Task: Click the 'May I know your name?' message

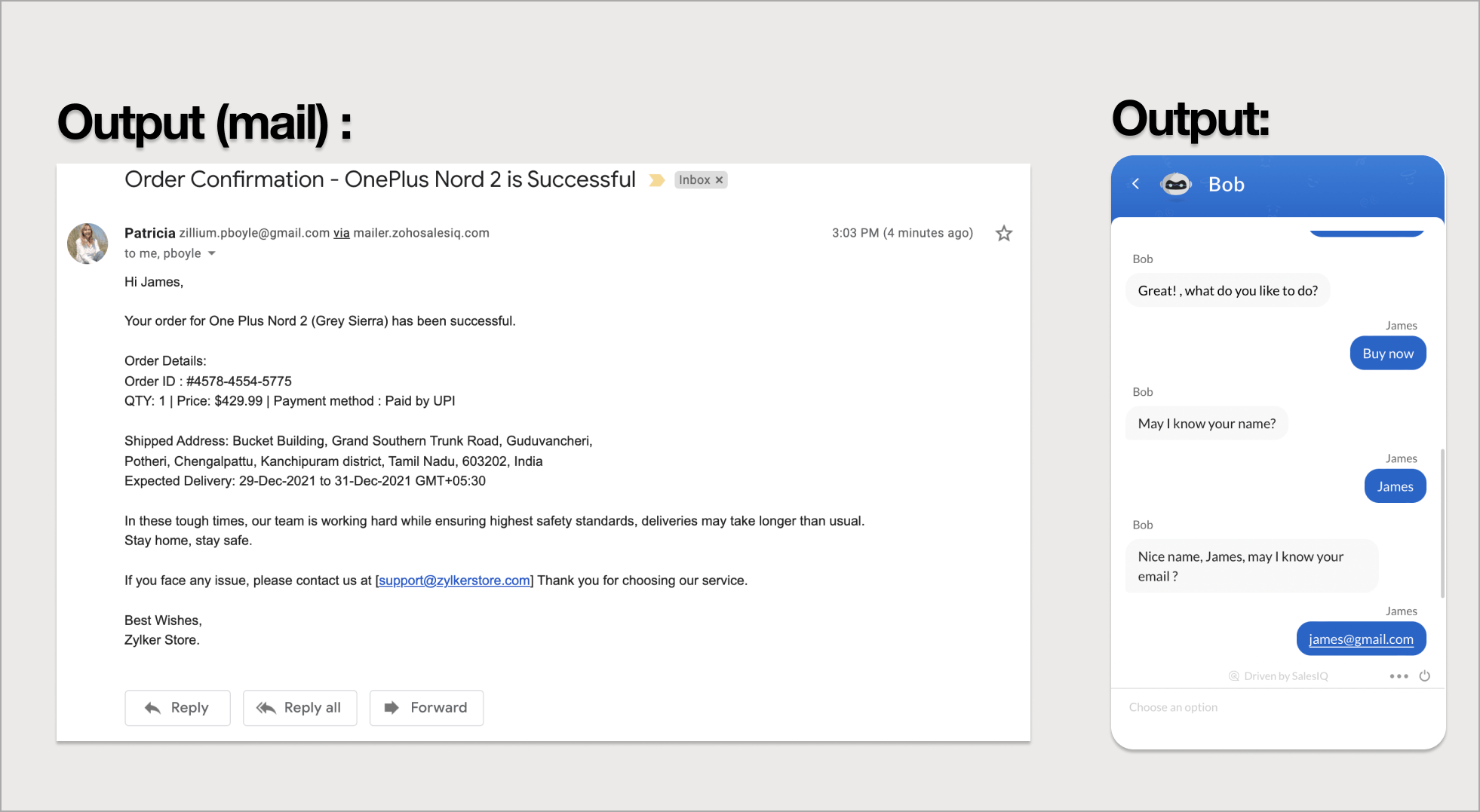Action: pyautogui.click(x=1207, y=424)
